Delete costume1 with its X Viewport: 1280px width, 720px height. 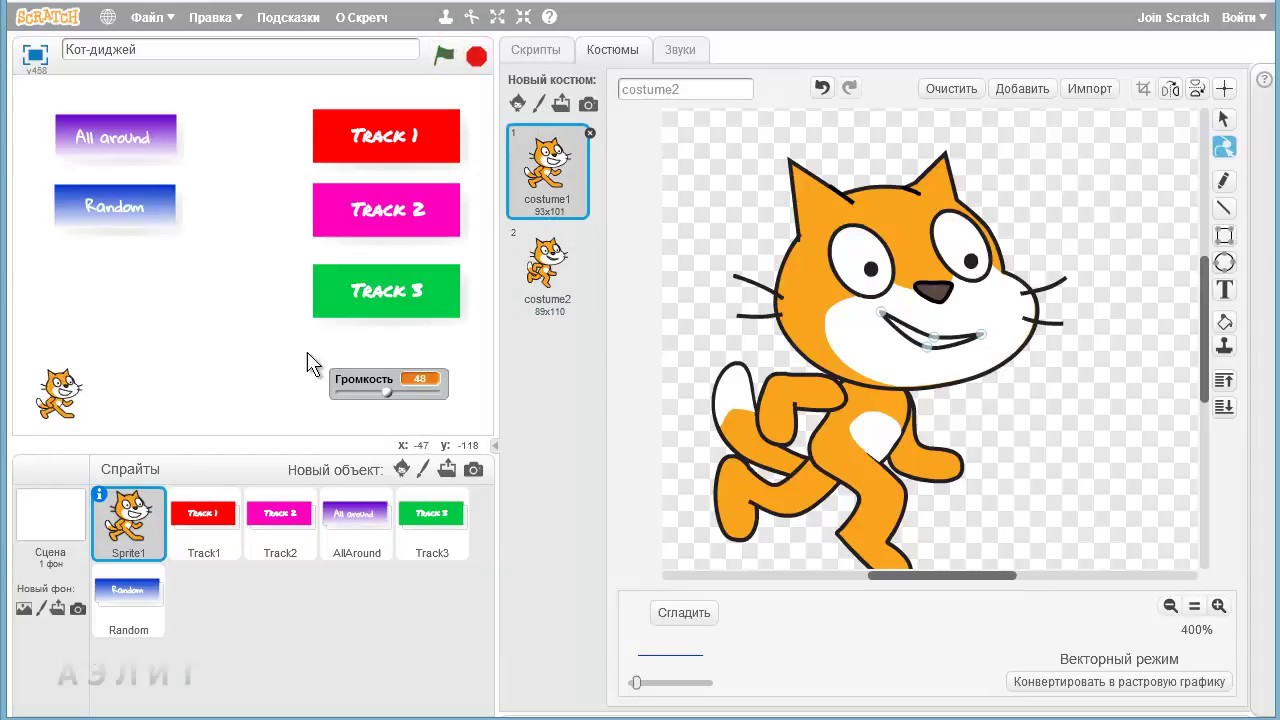pos(590,133)
